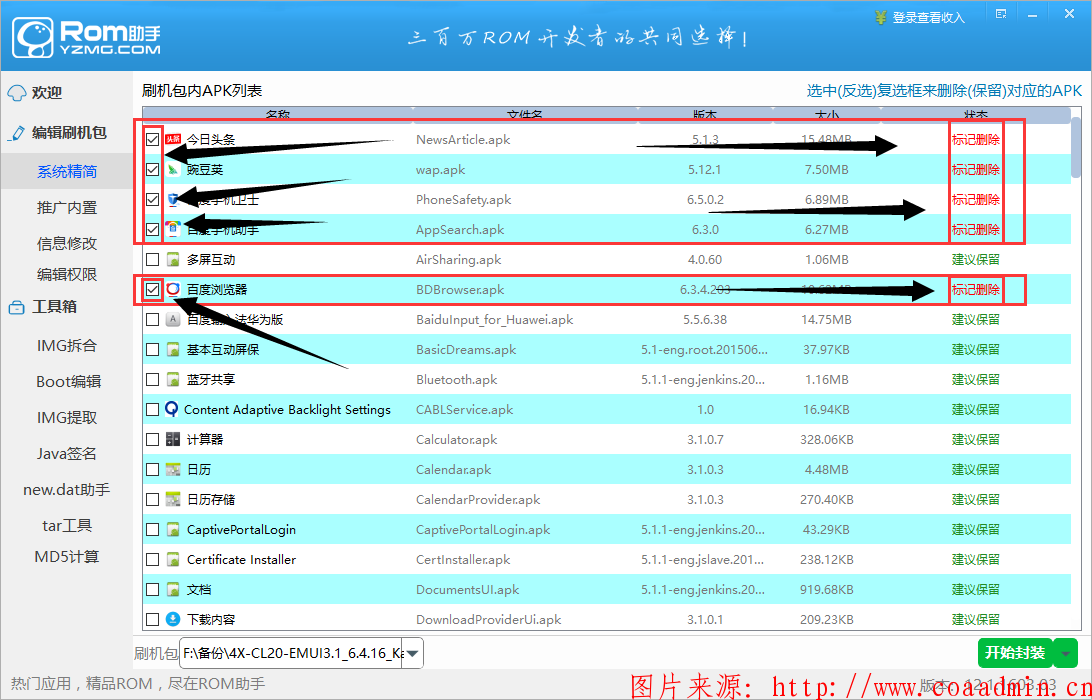Click the 开始封装 button

pos(1015,653)
